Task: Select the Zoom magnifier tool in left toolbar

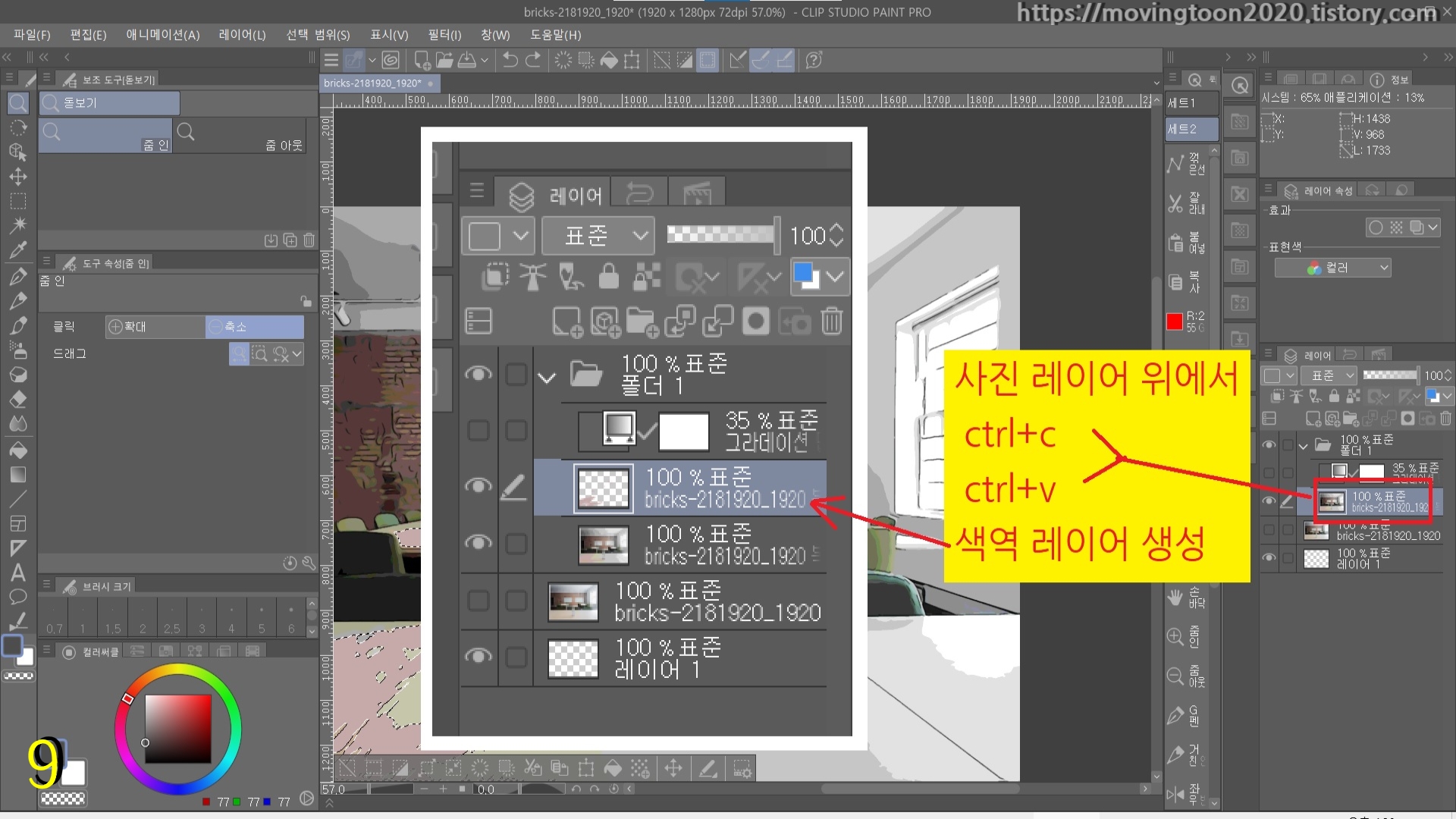Action: (18, 103)
